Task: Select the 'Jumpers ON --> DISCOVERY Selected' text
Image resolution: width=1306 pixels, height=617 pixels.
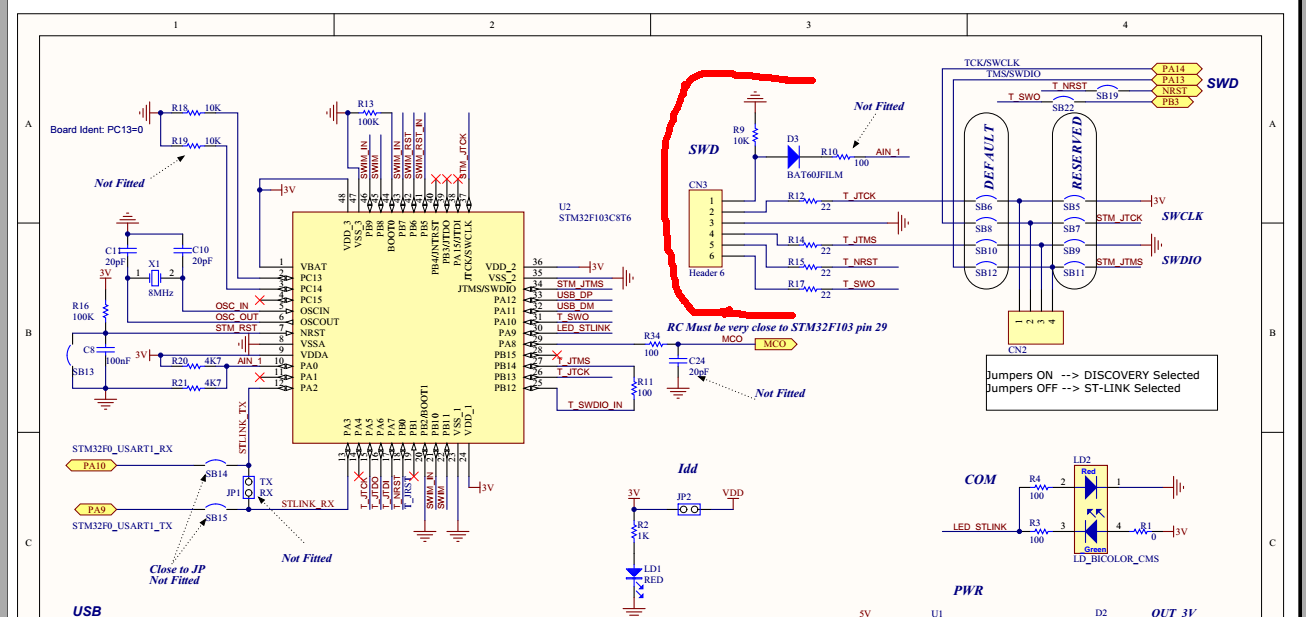Action: point(1092,375)
